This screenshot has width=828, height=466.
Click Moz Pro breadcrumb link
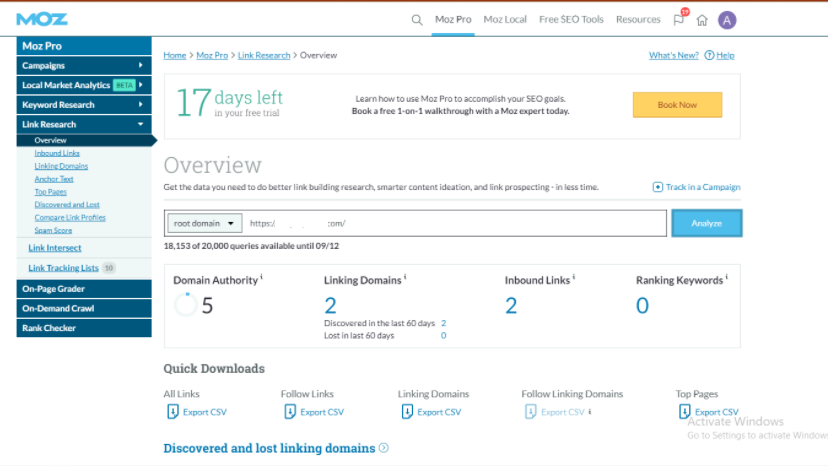[x=212, y=55]
